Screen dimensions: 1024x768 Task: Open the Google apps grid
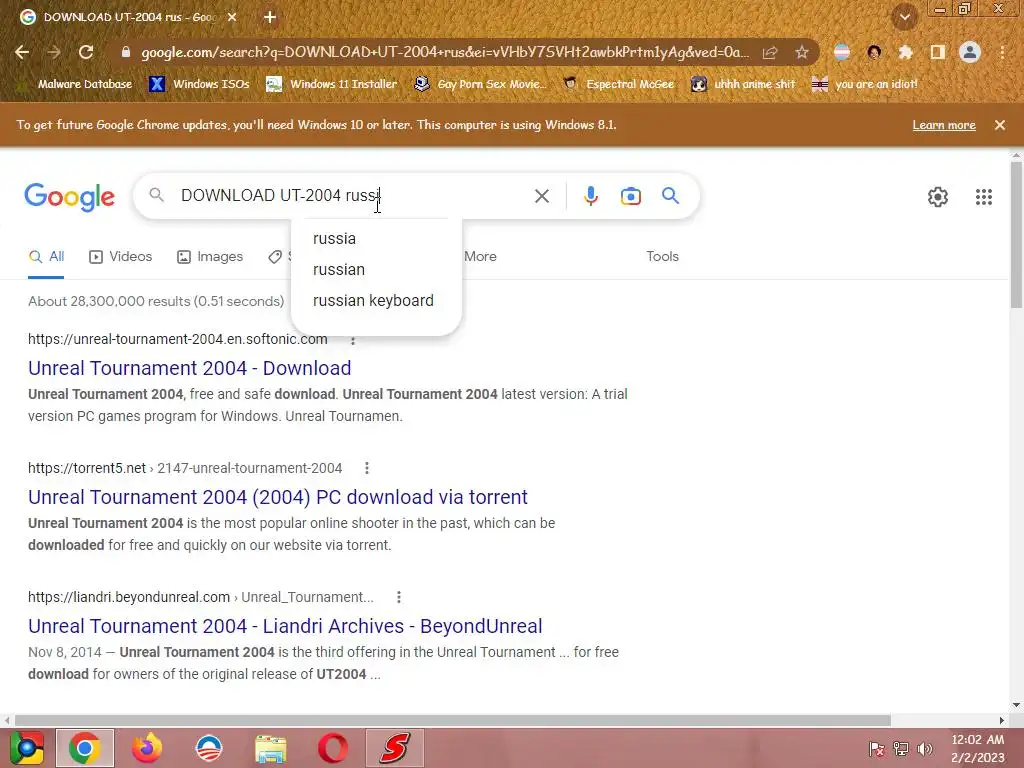pos(984,197)
